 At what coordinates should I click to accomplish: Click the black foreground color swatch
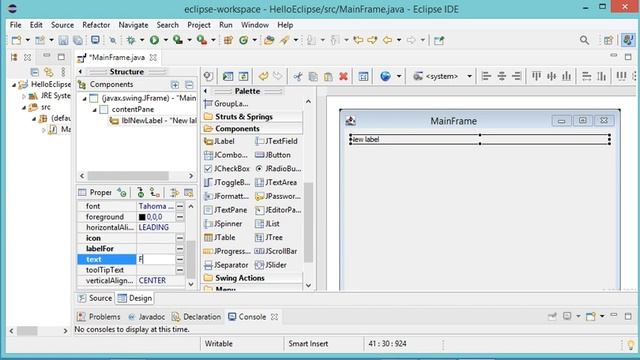point(142,217)
